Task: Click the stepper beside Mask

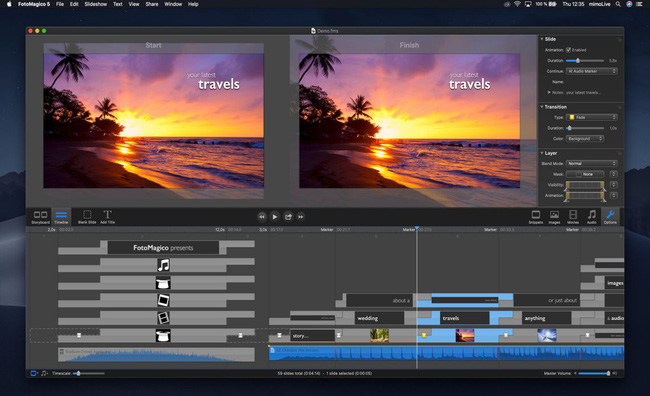Action: coord(614,174)
